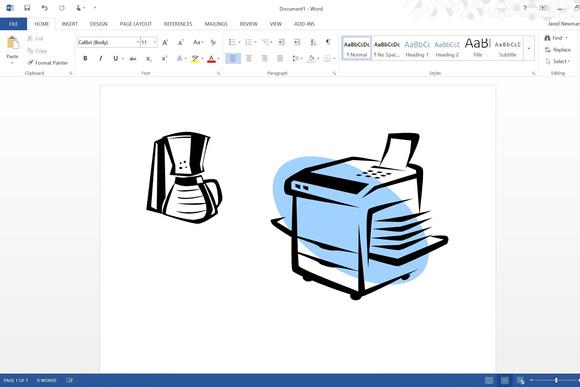The image size is (580, 387).
Task: Click the Increase Indent icon
Action: (x=297, y=43)
